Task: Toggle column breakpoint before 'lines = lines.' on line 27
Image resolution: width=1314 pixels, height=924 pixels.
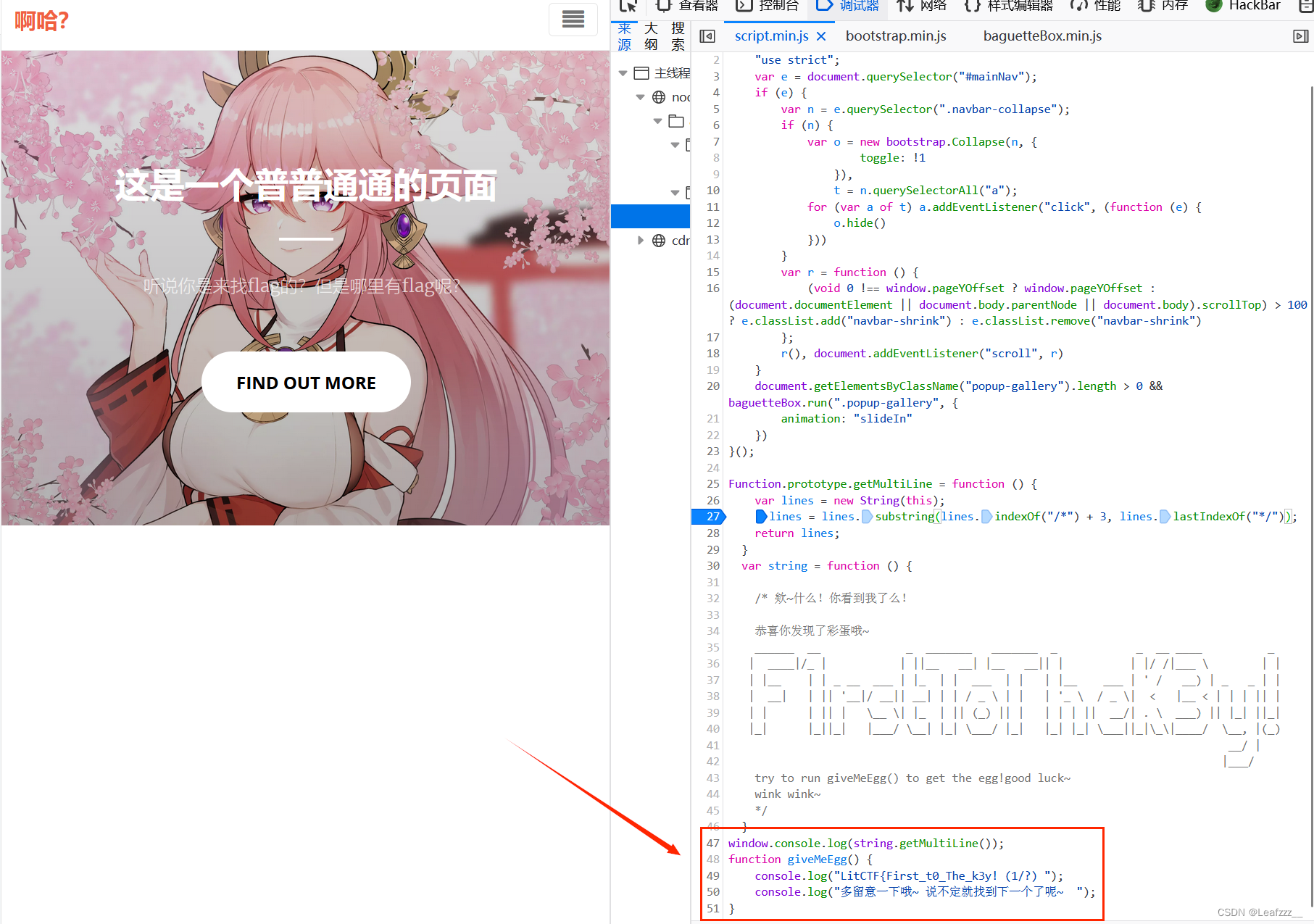Action: tap(761, 517)
